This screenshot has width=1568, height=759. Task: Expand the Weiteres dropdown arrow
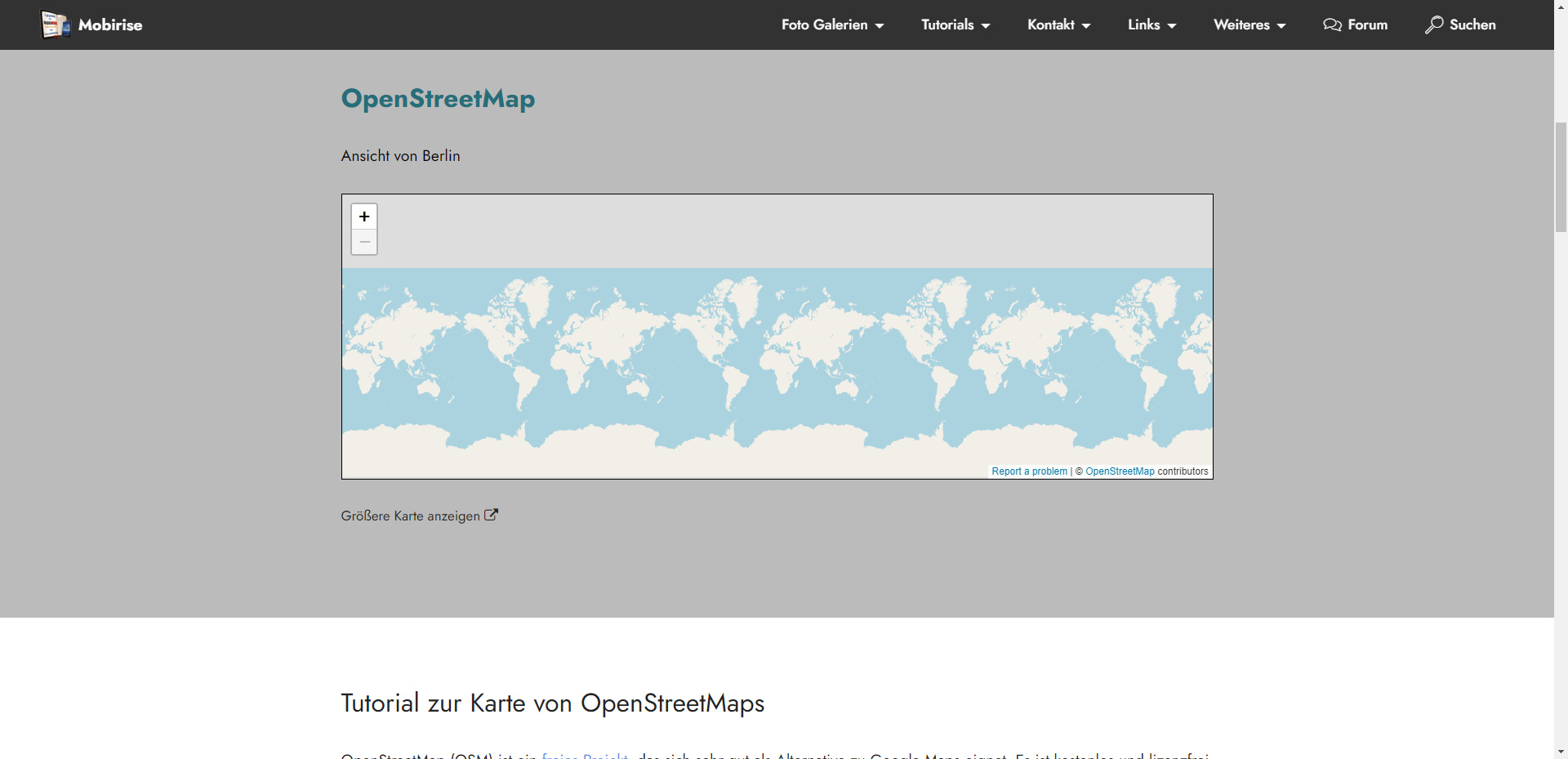(1281, 25)
